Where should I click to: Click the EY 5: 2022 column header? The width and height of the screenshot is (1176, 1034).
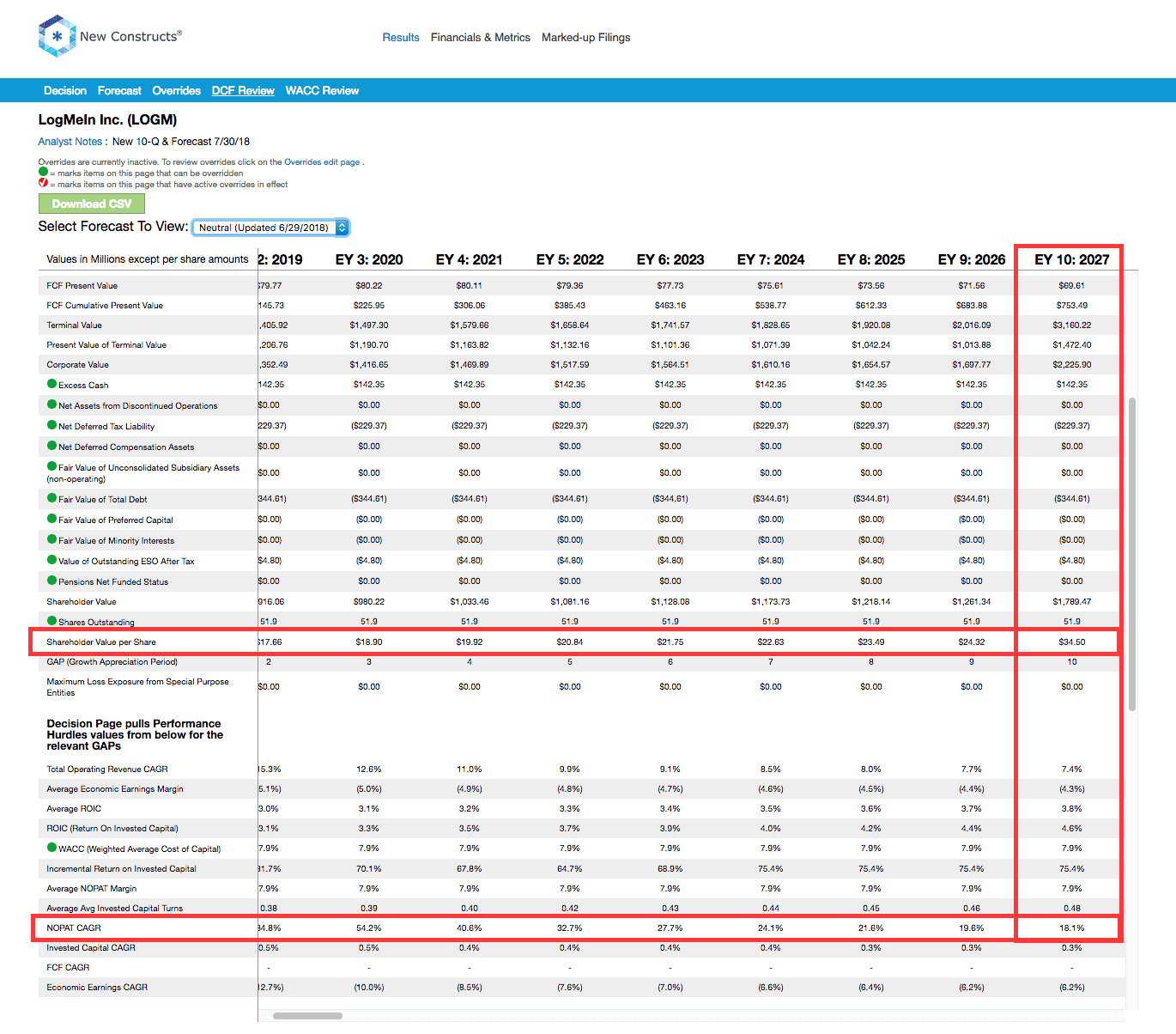click(570, 259)
